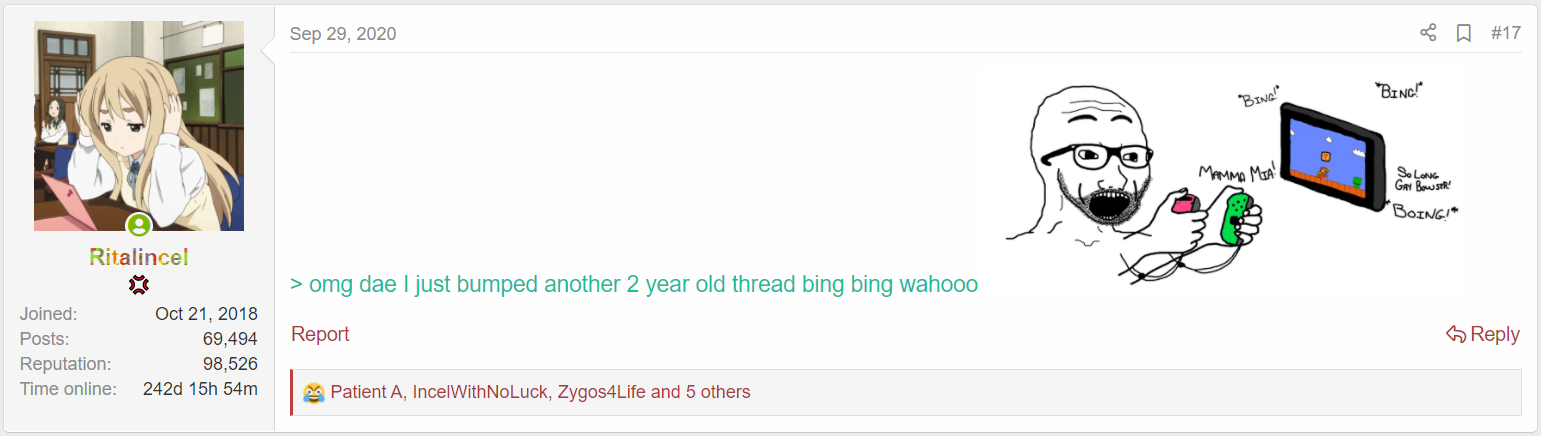
Task: Open the post number #17 permalink
Action: pos(1505,33)
